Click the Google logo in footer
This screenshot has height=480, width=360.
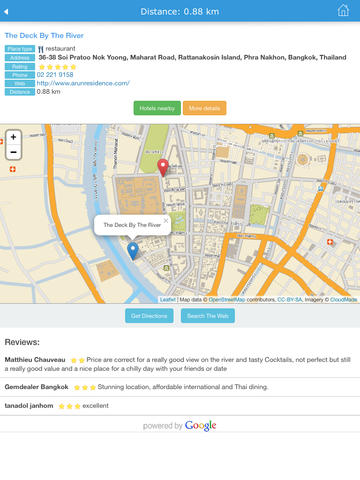[200, 425]
